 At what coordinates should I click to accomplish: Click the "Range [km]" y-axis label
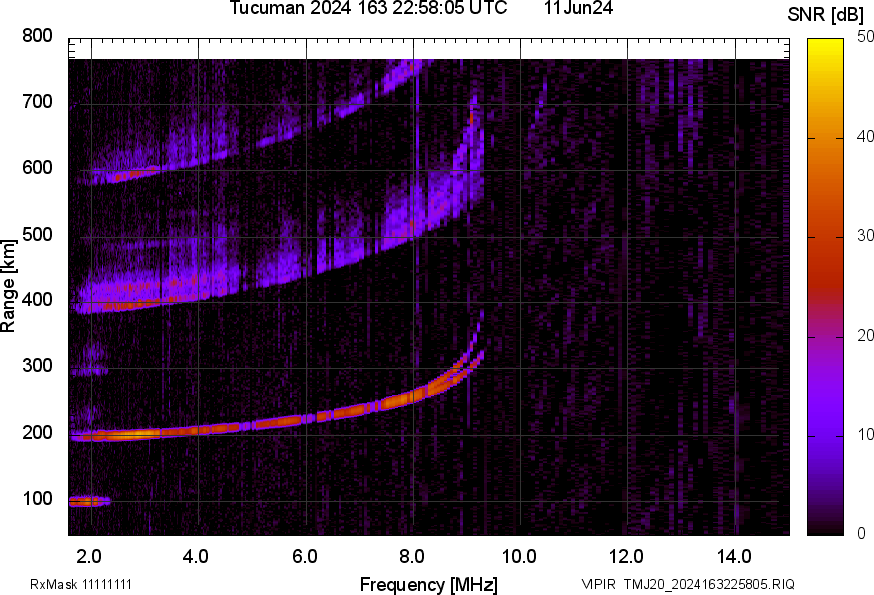(8, 286)
